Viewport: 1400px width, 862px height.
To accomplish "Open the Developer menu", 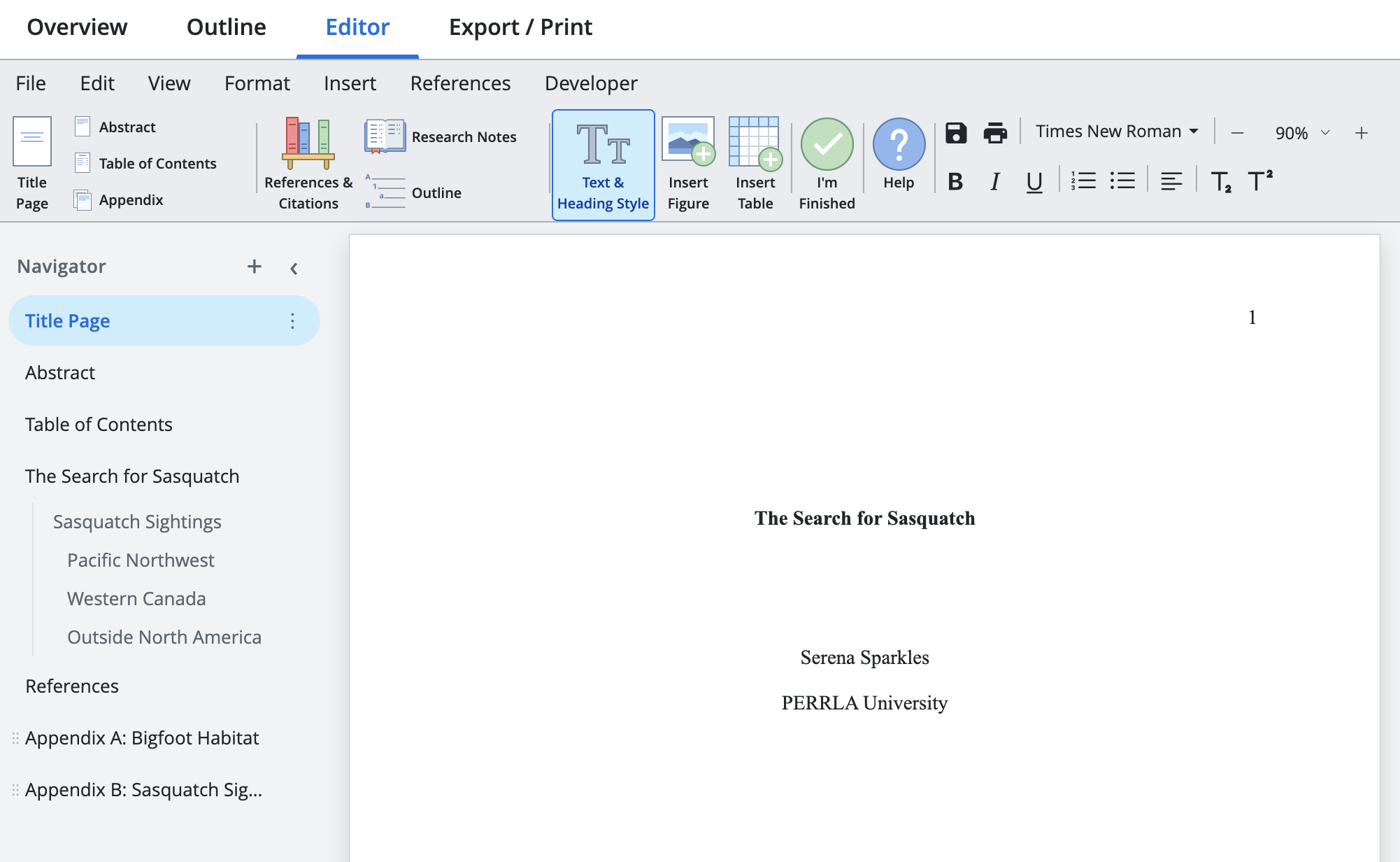I will coord(591,83).
